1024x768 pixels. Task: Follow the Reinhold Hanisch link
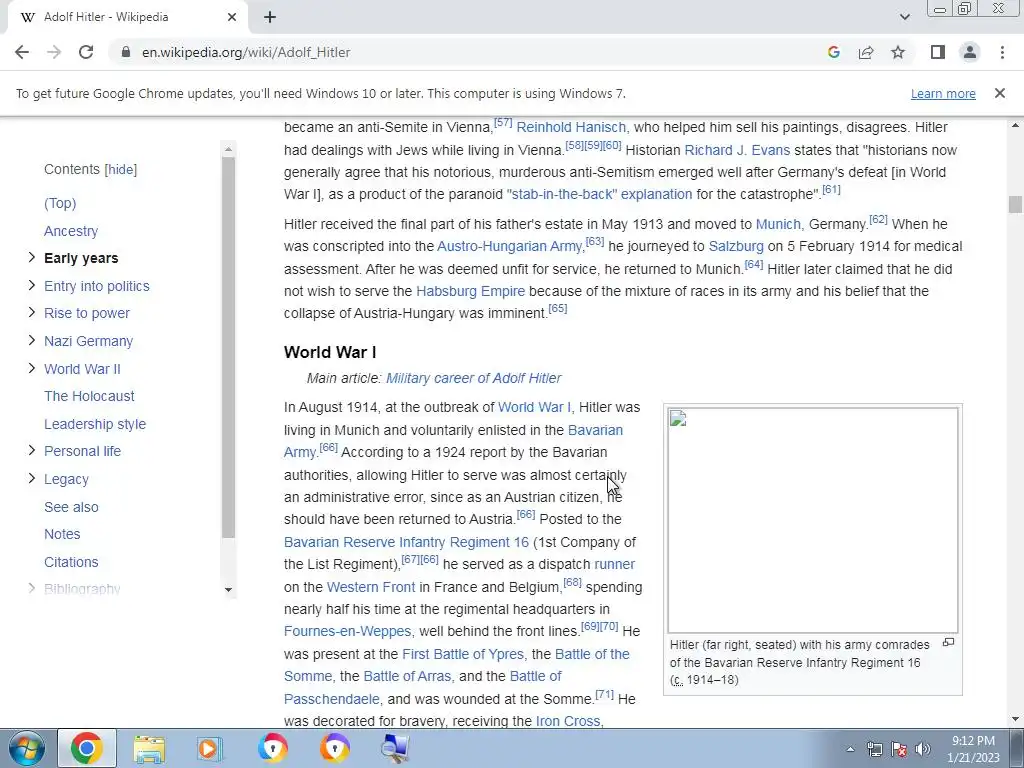(571, 127)
